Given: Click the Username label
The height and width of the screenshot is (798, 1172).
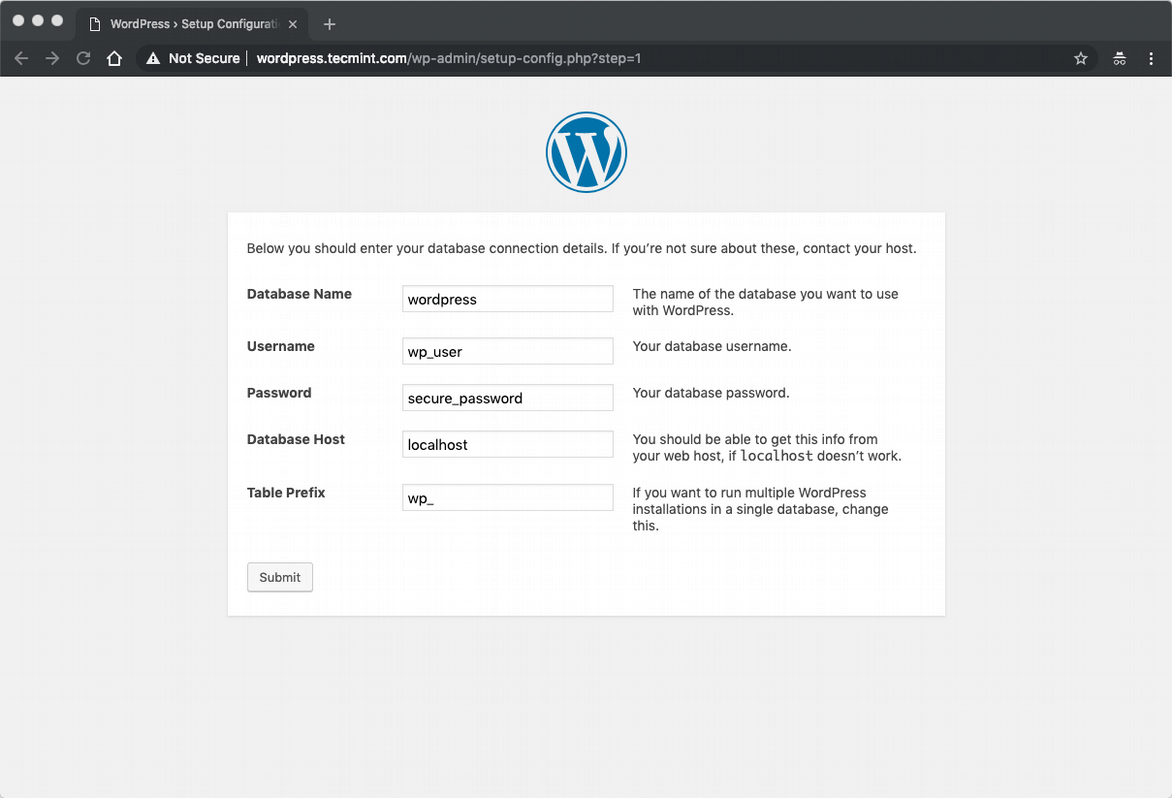Looking at the screenshot, I should [280, 346].
